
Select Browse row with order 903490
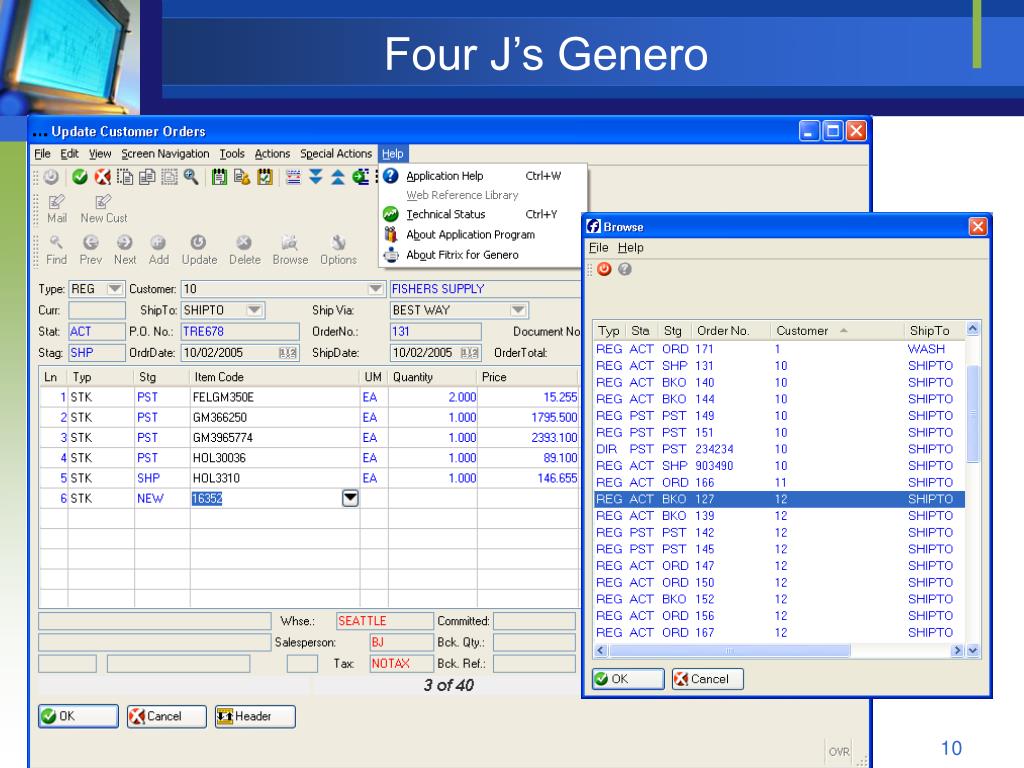(x=779, y=466)
